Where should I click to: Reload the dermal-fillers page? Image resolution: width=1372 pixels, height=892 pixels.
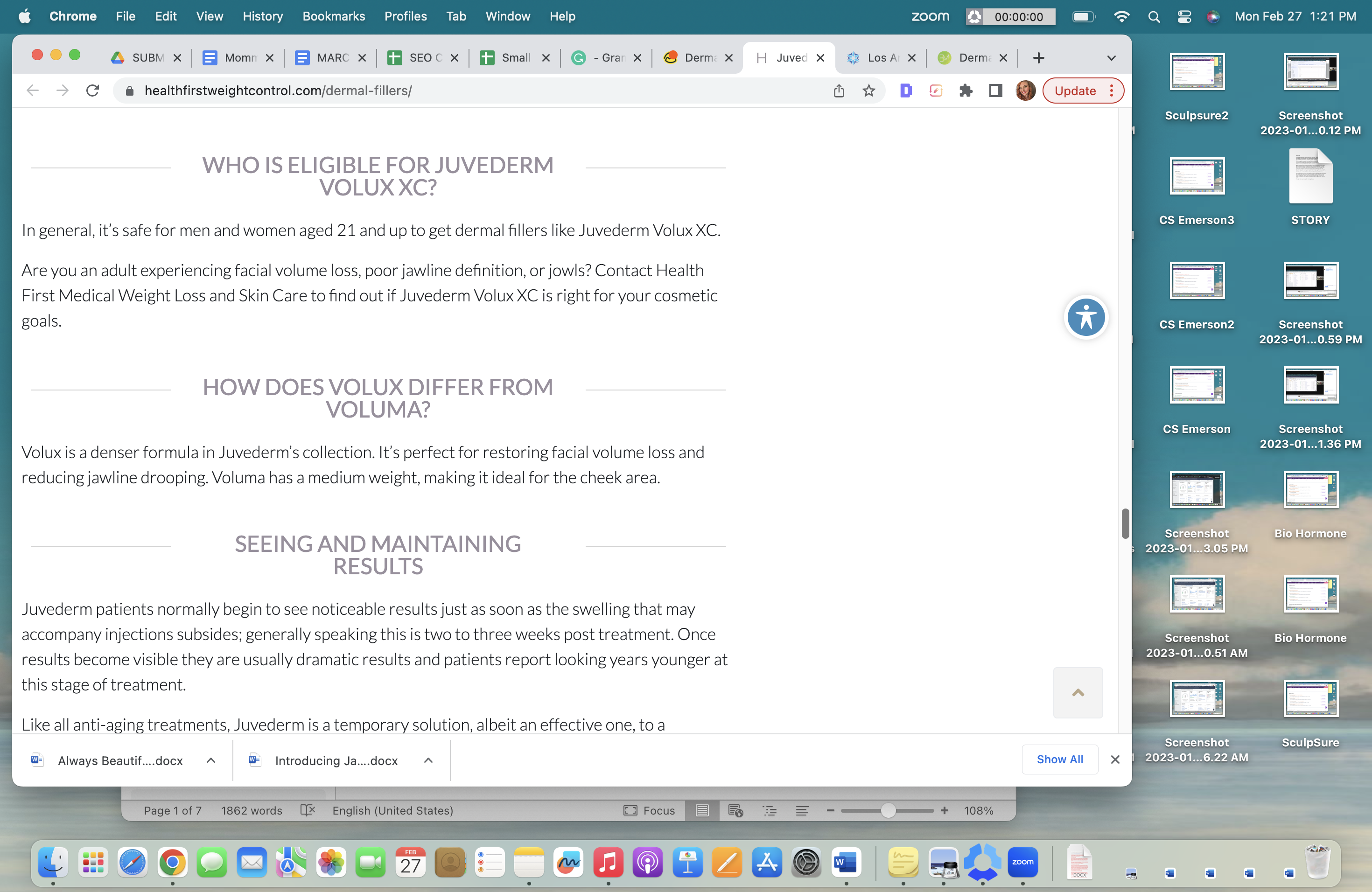click(92, 91)
